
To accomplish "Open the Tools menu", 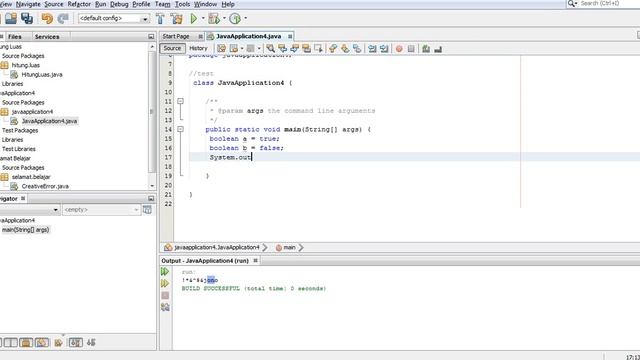I will click(182, 4).
